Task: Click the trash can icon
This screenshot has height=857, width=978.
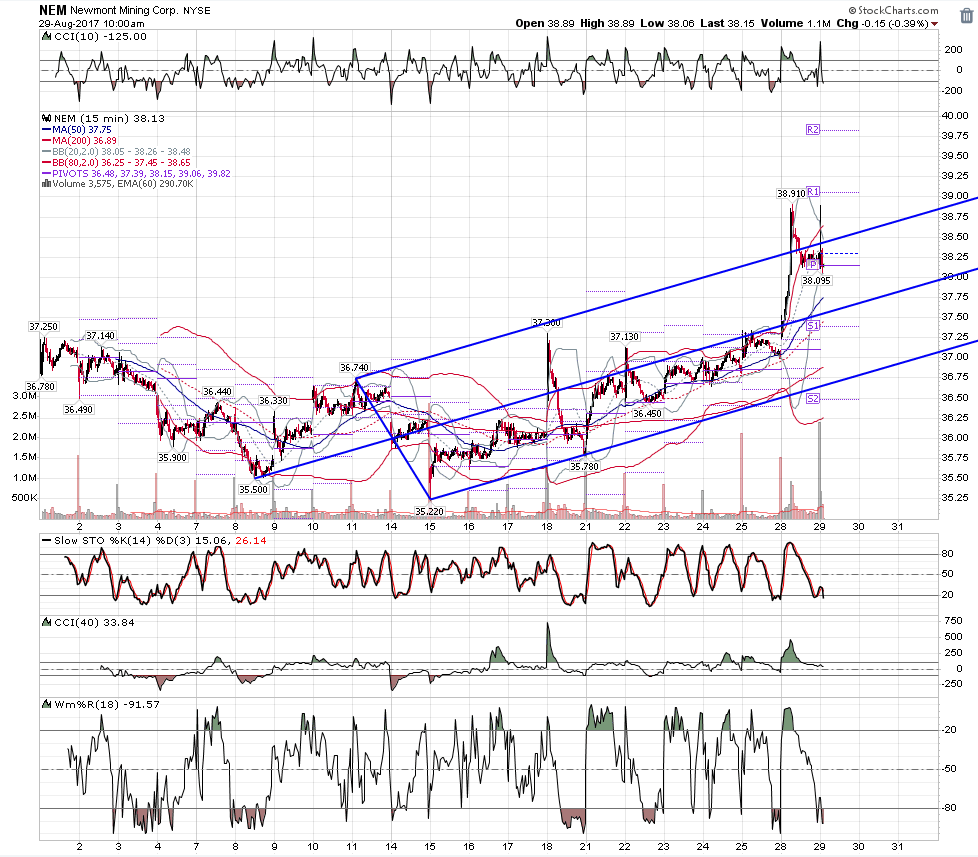Action: (x=966, y=16)
